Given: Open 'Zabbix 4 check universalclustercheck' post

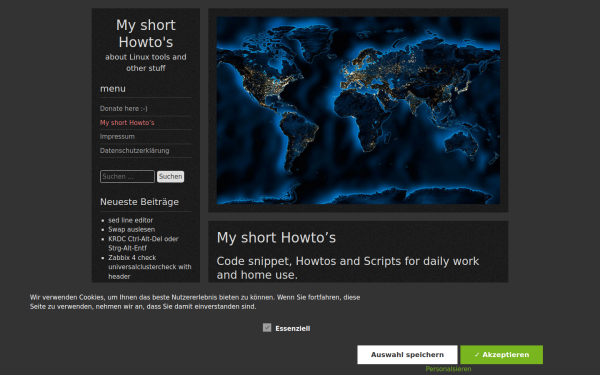Looking at the screenshot, I should coord(150,267).
